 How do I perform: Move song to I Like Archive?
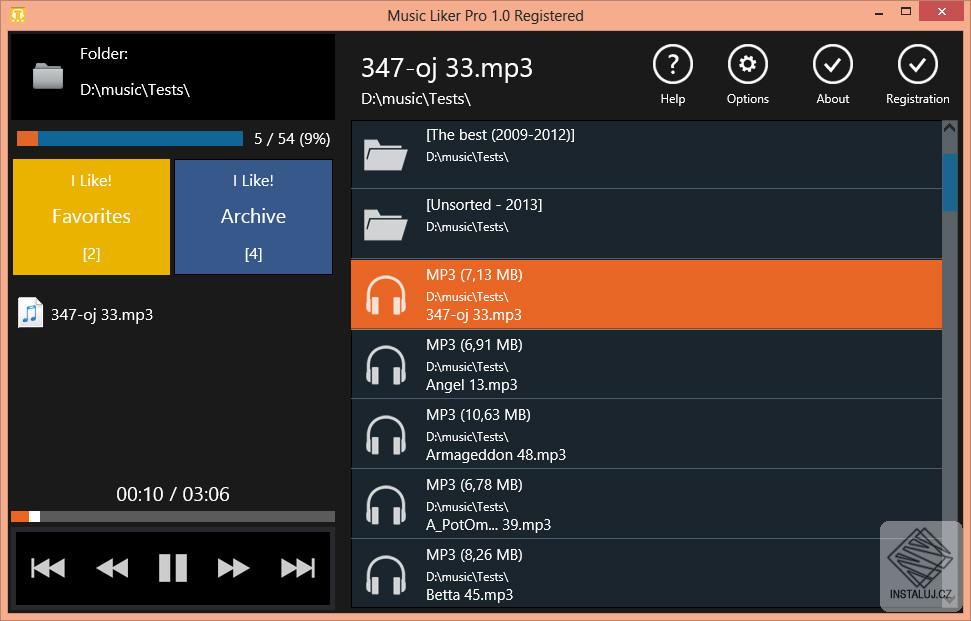253,217
